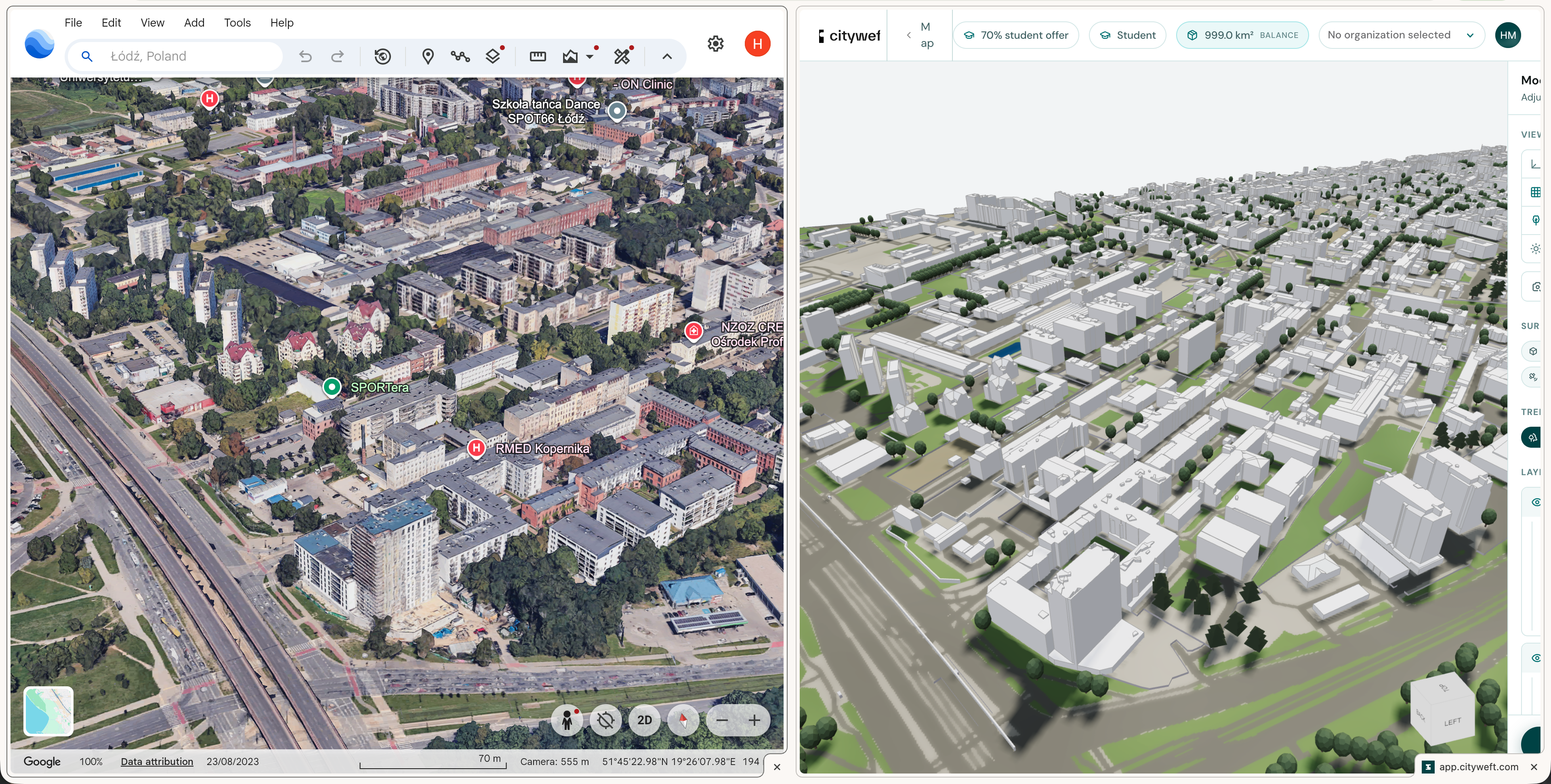Toggle second layer visibility eye in Cityweft
The image size is (1551, 784).
(x=1536, y=658)
